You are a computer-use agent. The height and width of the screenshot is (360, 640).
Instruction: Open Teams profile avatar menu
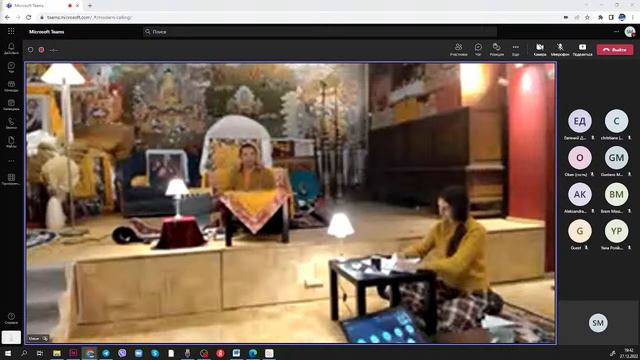pos(630,31)
